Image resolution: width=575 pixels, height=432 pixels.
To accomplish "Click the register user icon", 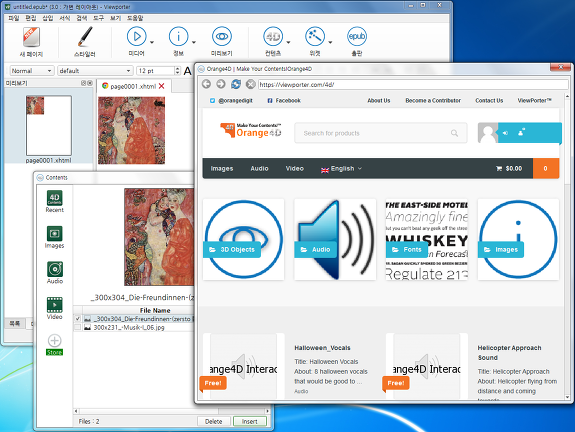I will [x=521, y=132].
